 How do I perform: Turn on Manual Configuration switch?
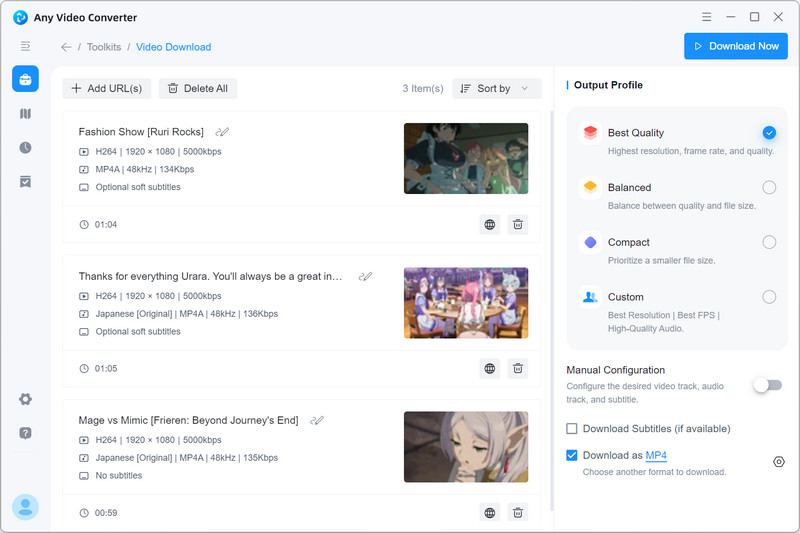point(768,385)
